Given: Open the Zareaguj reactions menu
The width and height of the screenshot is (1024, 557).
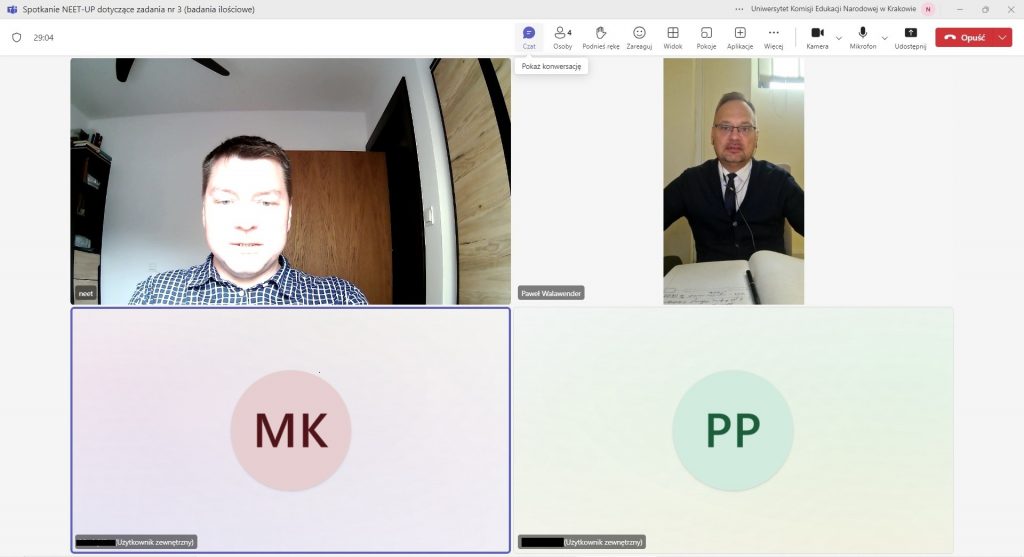Looking at the screenshot, I should [639, 37].
